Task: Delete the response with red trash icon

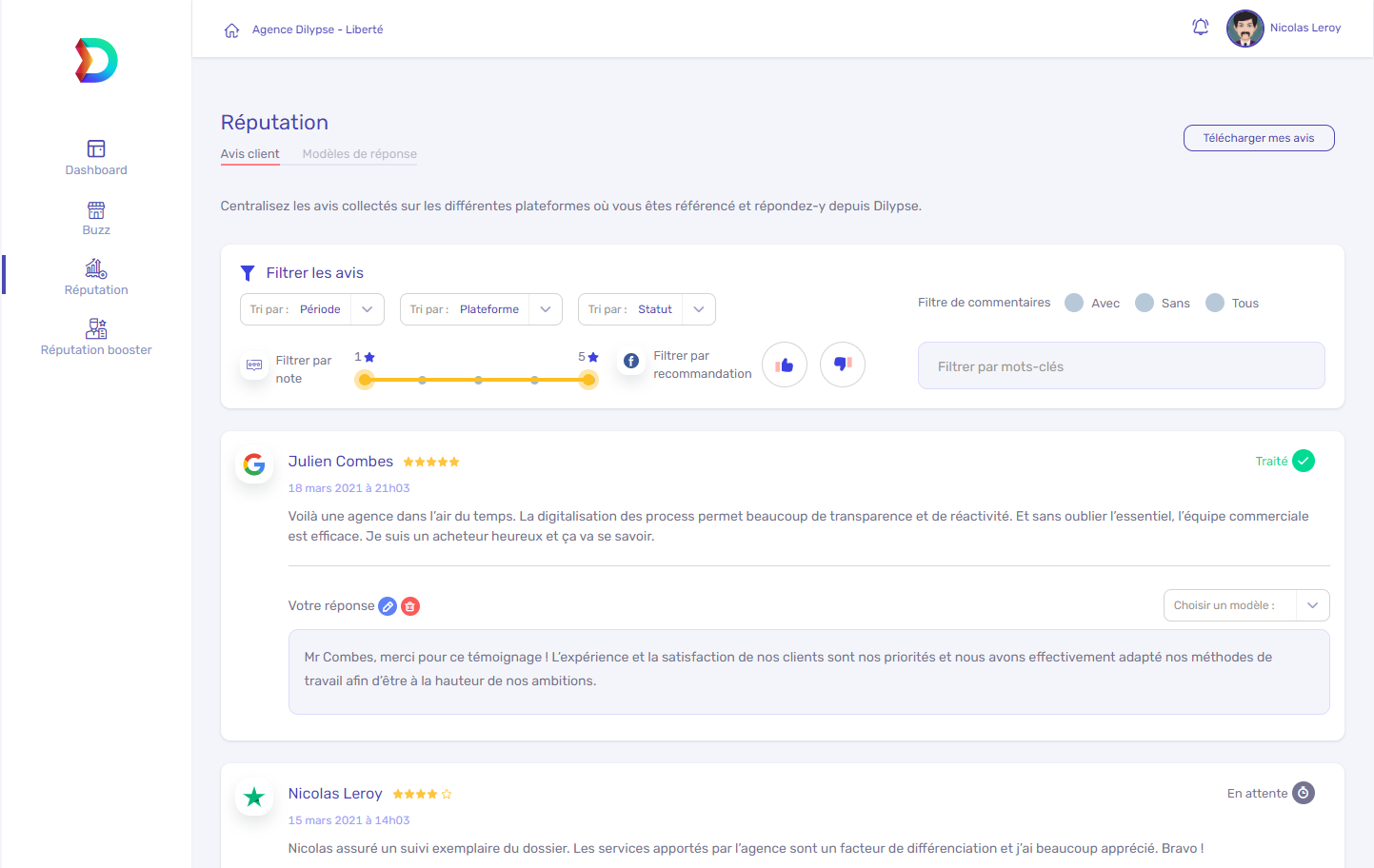Action: (x=410, y=606)
